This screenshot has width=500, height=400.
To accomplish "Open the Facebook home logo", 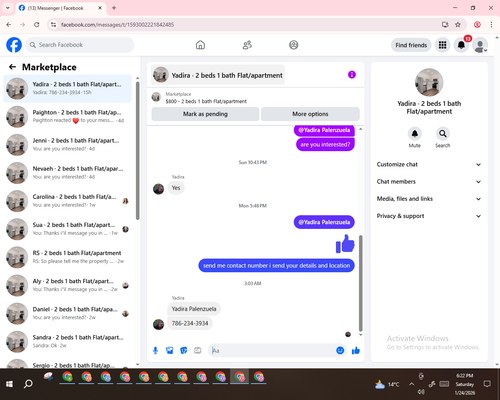I will (x=14, y=45).
